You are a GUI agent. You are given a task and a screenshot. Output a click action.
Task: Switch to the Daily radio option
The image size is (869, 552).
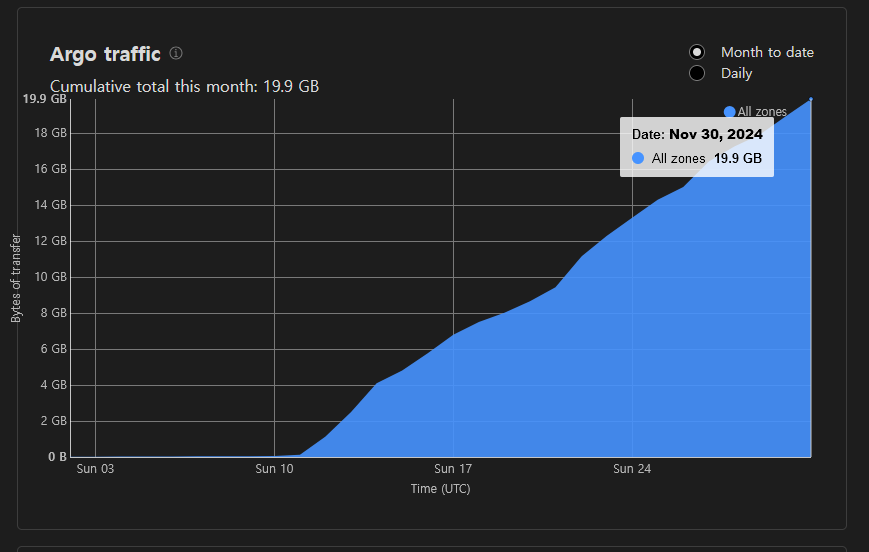click(697, 73)
